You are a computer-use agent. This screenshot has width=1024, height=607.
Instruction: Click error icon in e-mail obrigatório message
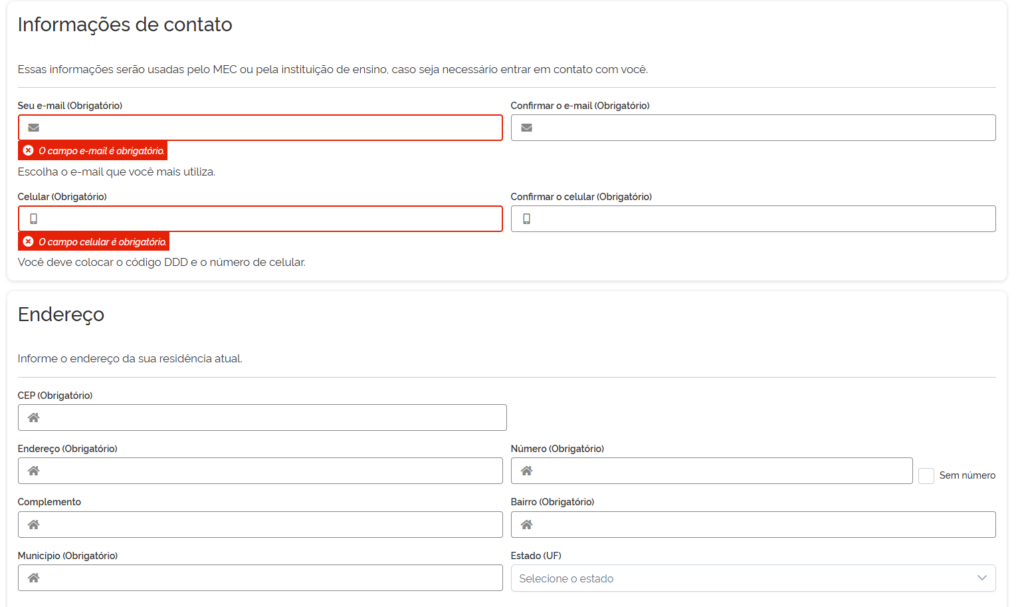click(x=28, y=151)
